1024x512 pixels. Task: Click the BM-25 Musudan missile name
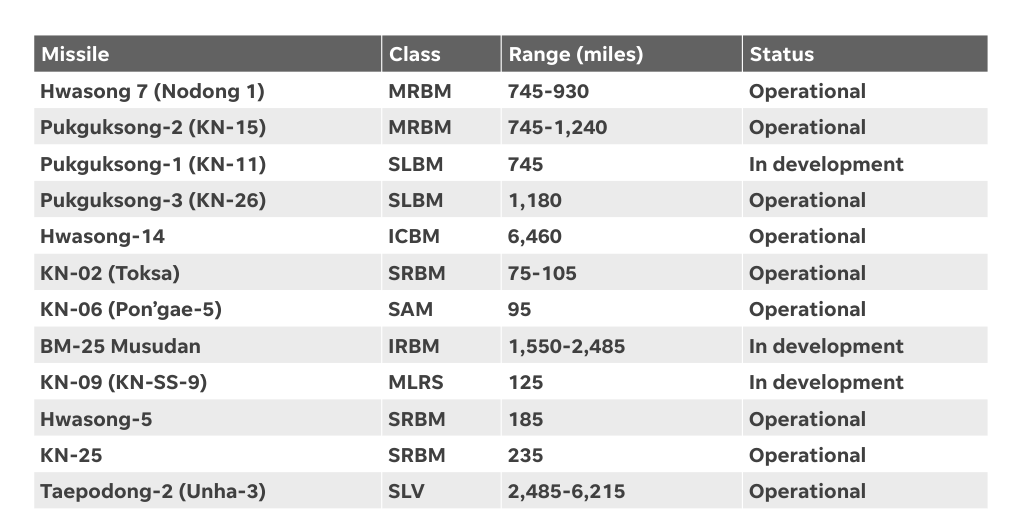(x=120, y=346)
